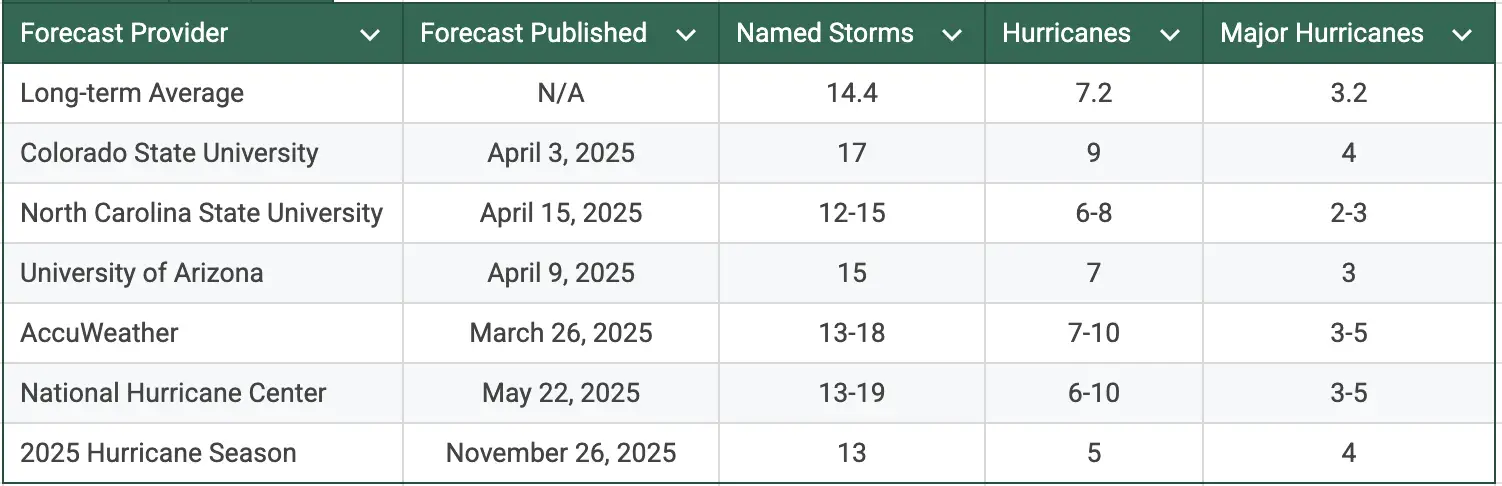Screen dimensions: 1502x486
Task: Select the November 26, 2025 date cell
Action: click(x=561, y=453)
